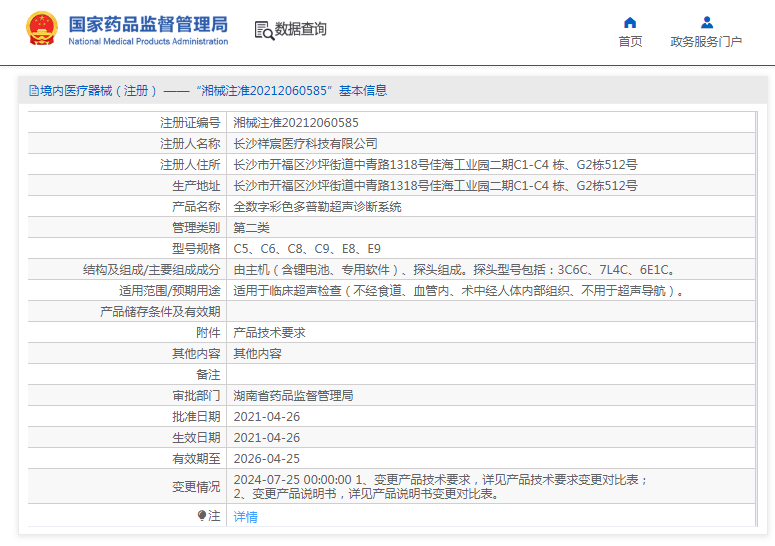Click the data query magnifier icon
Viewport: 775px width, 546px height.
[264, 30]
